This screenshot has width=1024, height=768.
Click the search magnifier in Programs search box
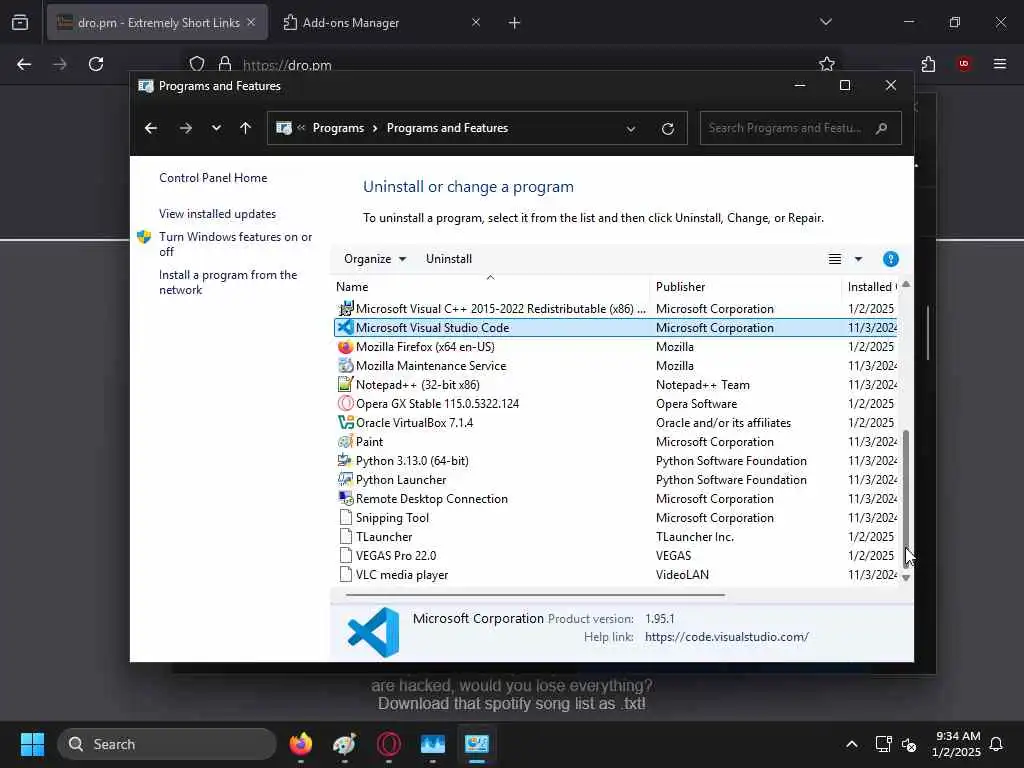coord(882,128)
